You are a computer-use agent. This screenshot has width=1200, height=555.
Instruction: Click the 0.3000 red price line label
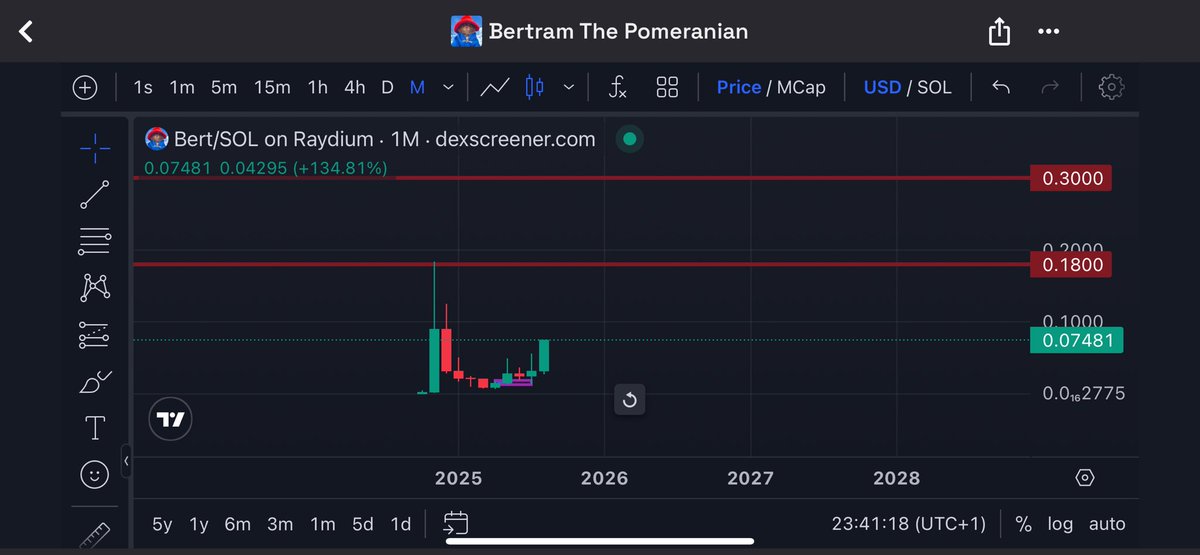point(1071,179)
